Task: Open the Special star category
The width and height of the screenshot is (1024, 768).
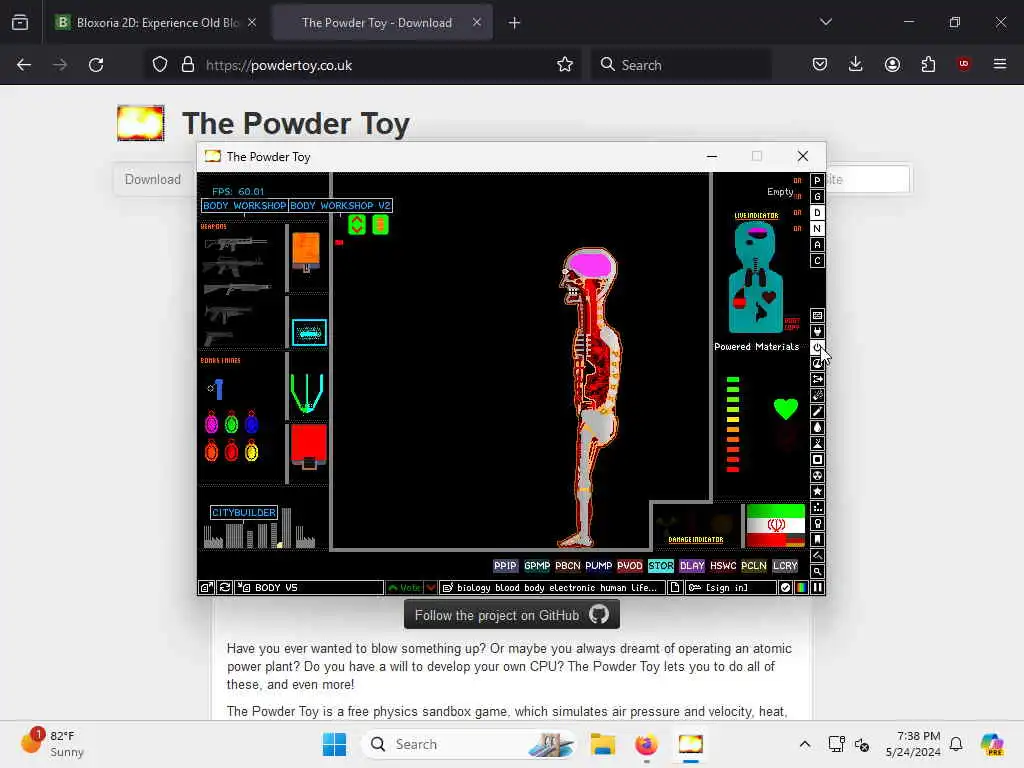Action: pos(817,491)
